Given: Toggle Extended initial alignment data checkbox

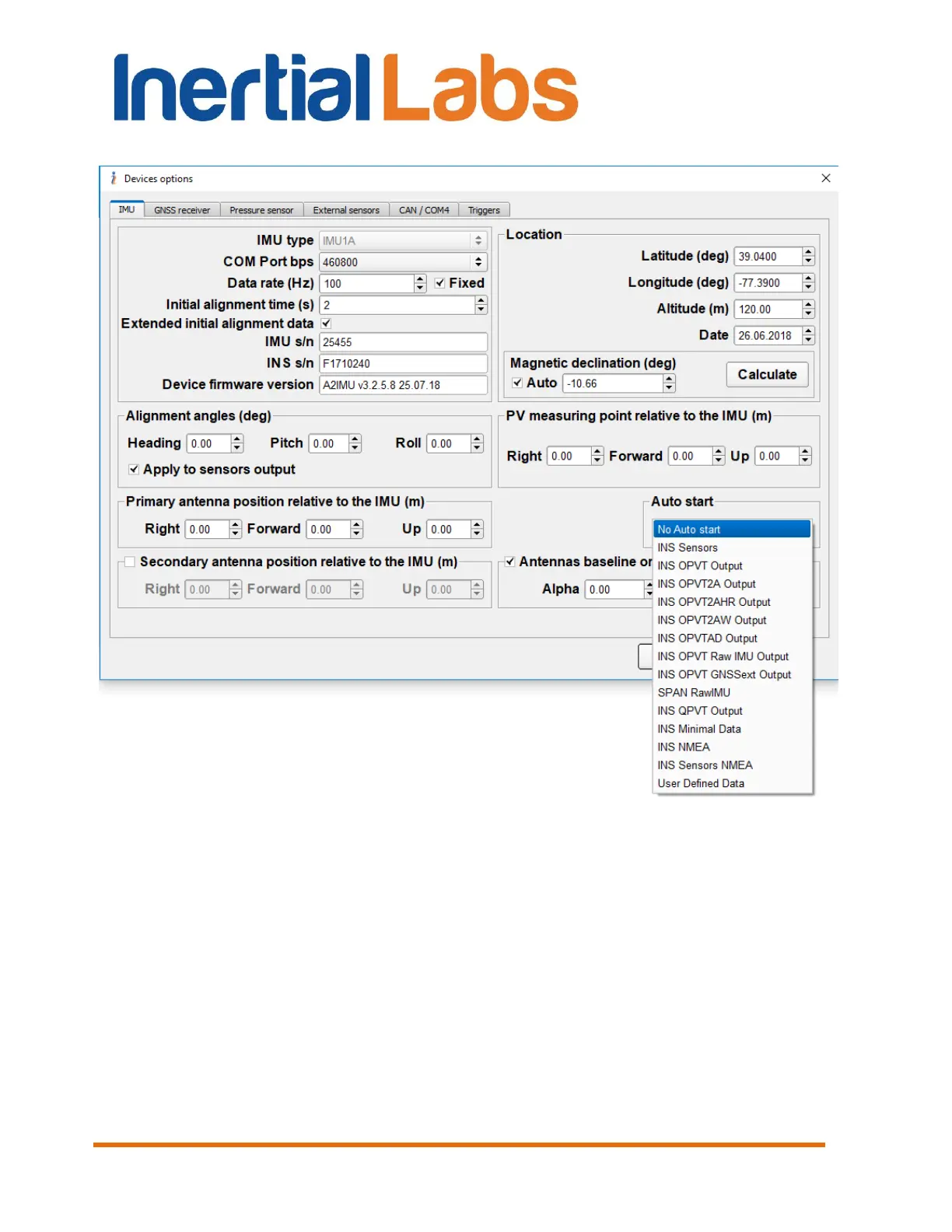Looking at the screenshot, I should click(327, 324).
